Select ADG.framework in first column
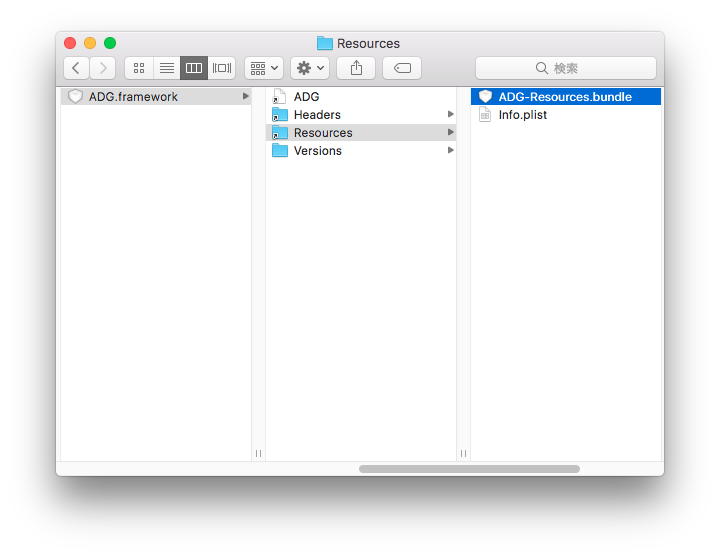The width and height of the screenshot is (720, 556). [x=133, y=97]
